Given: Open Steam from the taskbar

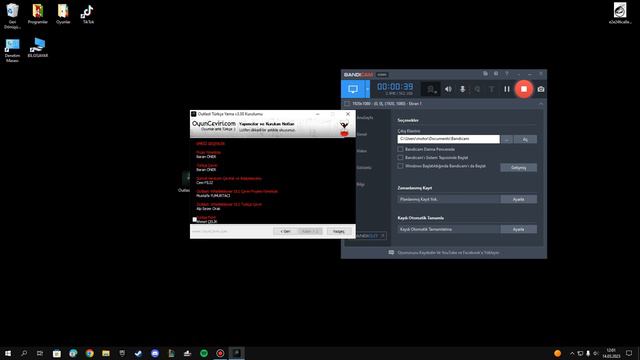Looking at the screenshot, I should (138, 353).
